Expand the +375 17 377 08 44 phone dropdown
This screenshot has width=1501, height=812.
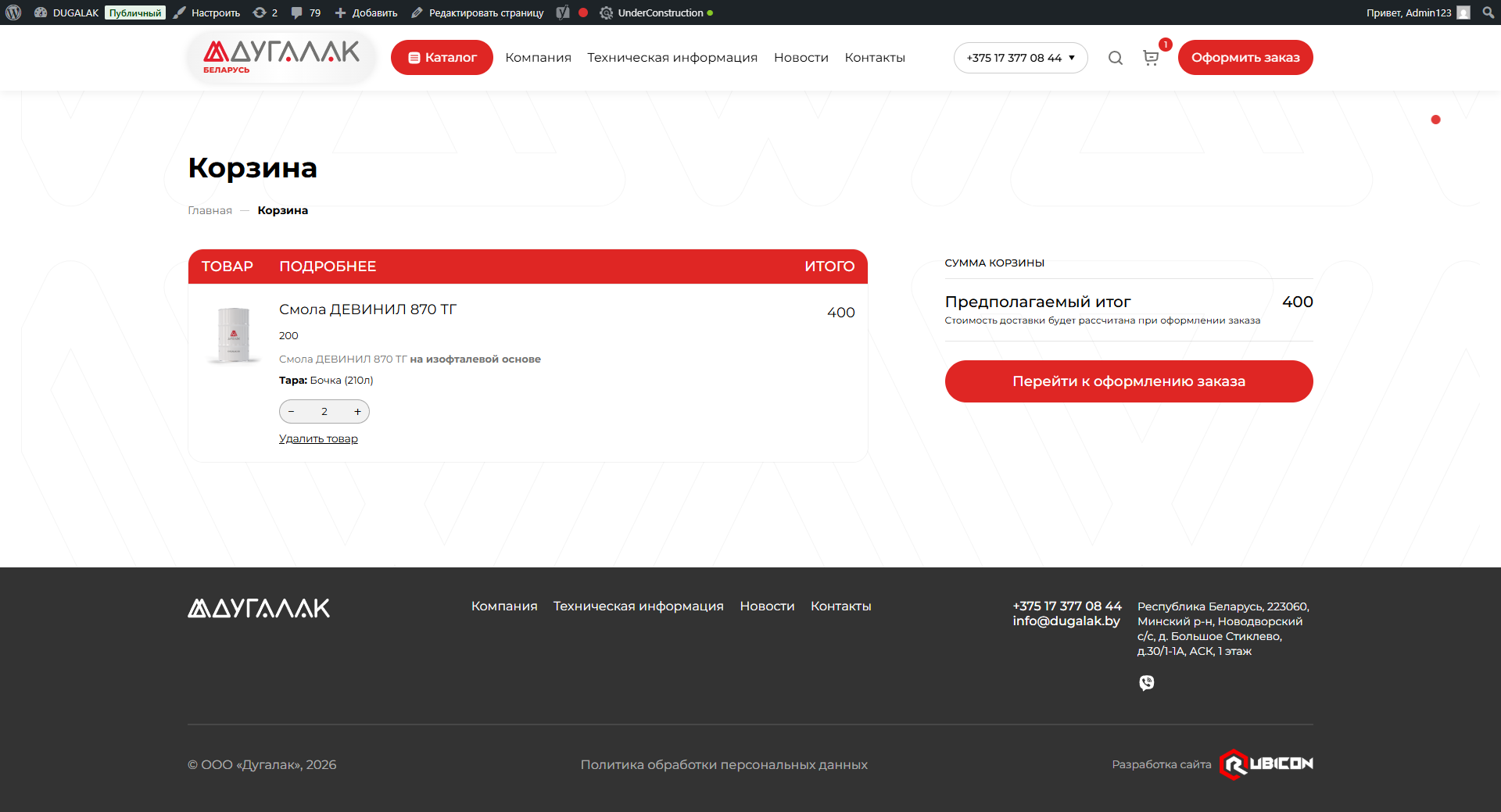[x=1021, y=57]
